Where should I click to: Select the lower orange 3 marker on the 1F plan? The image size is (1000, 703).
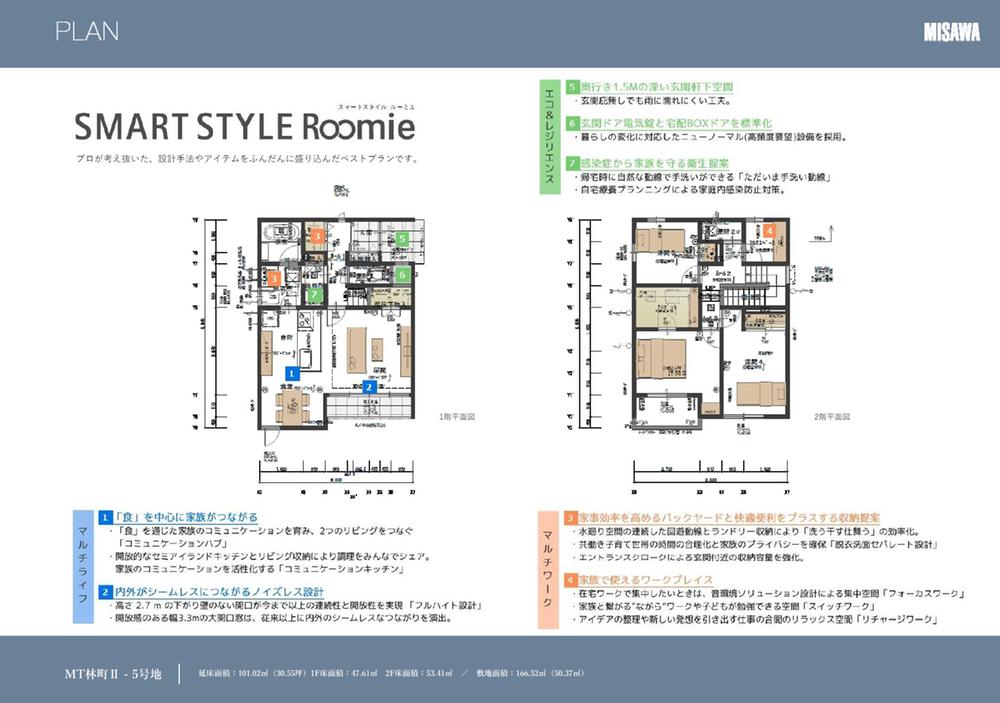pyautogui.click(x=274, y=279)
